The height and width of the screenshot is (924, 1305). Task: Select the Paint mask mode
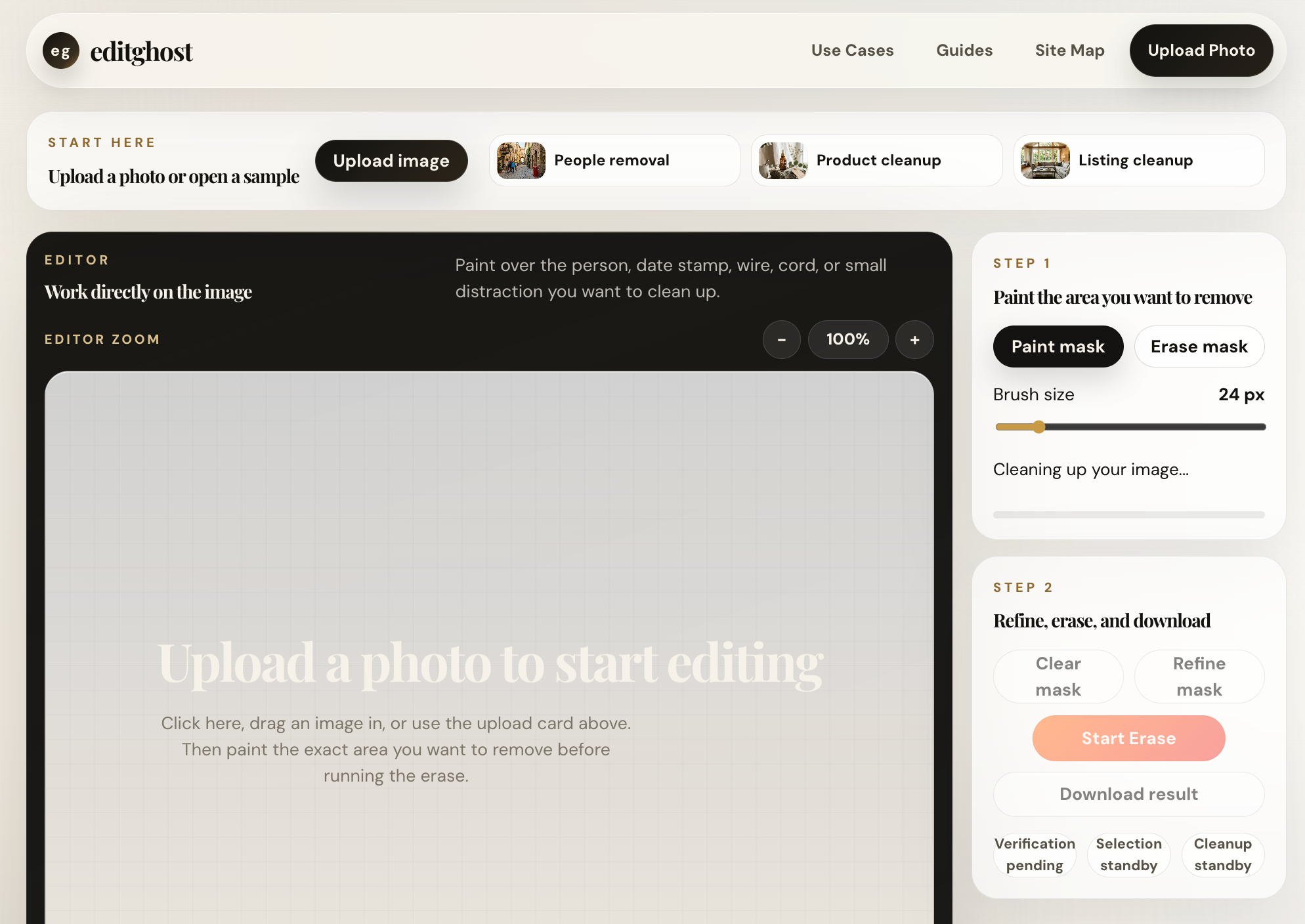pos(1058,346)
